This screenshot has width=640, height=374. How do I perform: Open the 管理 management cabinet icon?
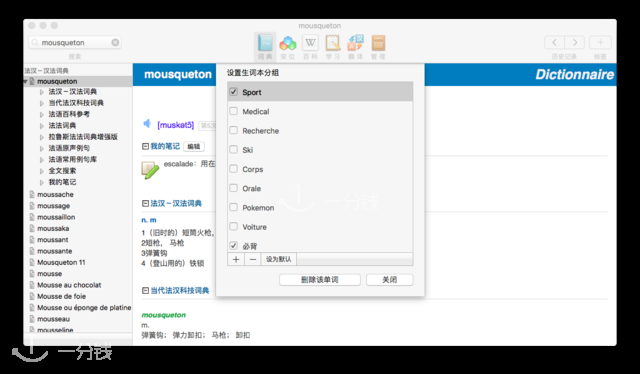(378, 43)
